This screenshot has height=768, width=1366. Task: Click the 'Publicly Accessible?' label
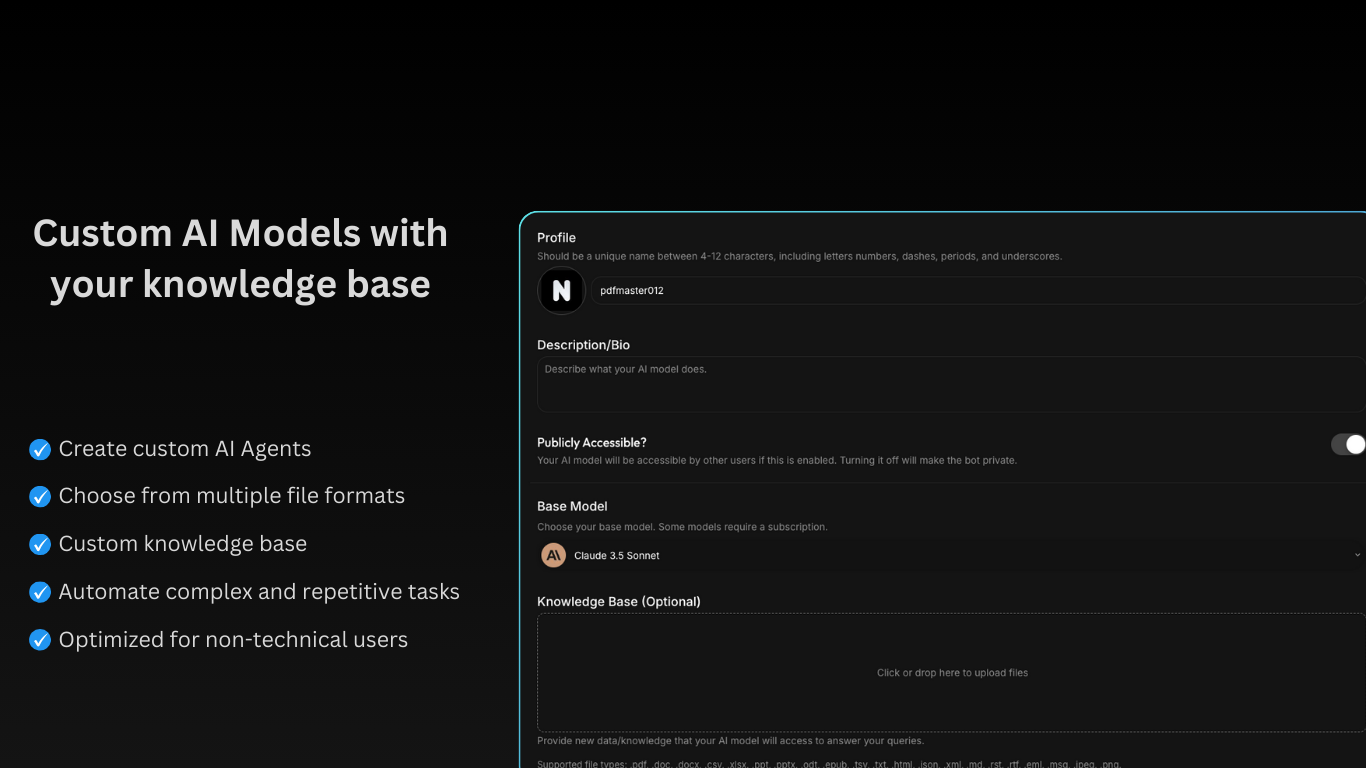coord(592,443)
